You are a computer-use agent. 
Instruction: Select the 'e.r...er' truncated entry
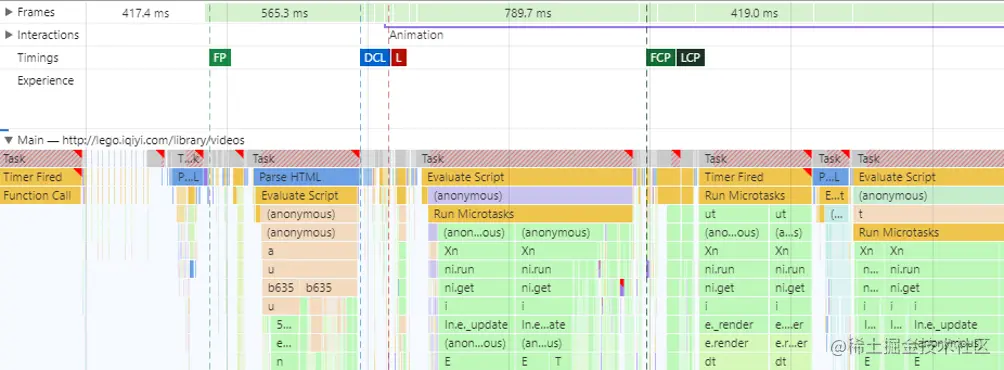pyautogui.click(x=791, y=344)
